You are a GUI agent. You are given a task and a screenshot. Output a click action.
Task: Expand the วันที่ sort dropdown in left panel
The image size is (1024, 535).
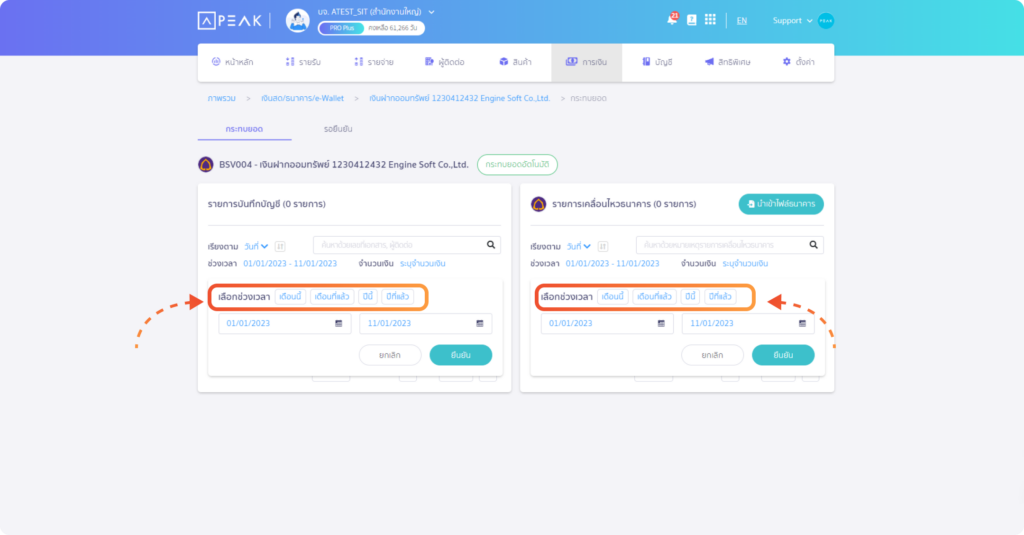(x=257, y=246)
